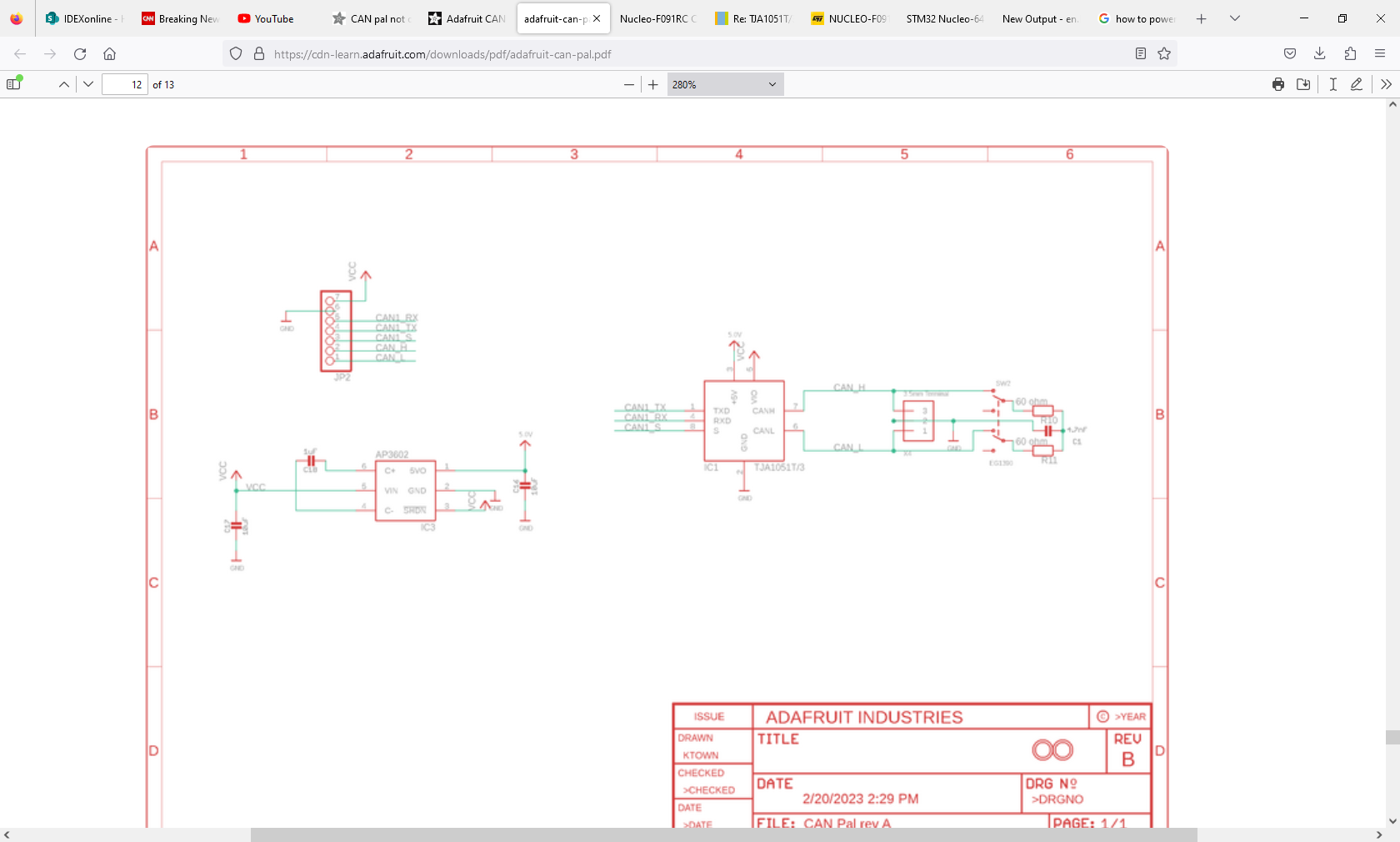Open the drawing annotation tool
Viewport: 1400px width, 842px height.
pyautogui.click(x=1357, y=84)
